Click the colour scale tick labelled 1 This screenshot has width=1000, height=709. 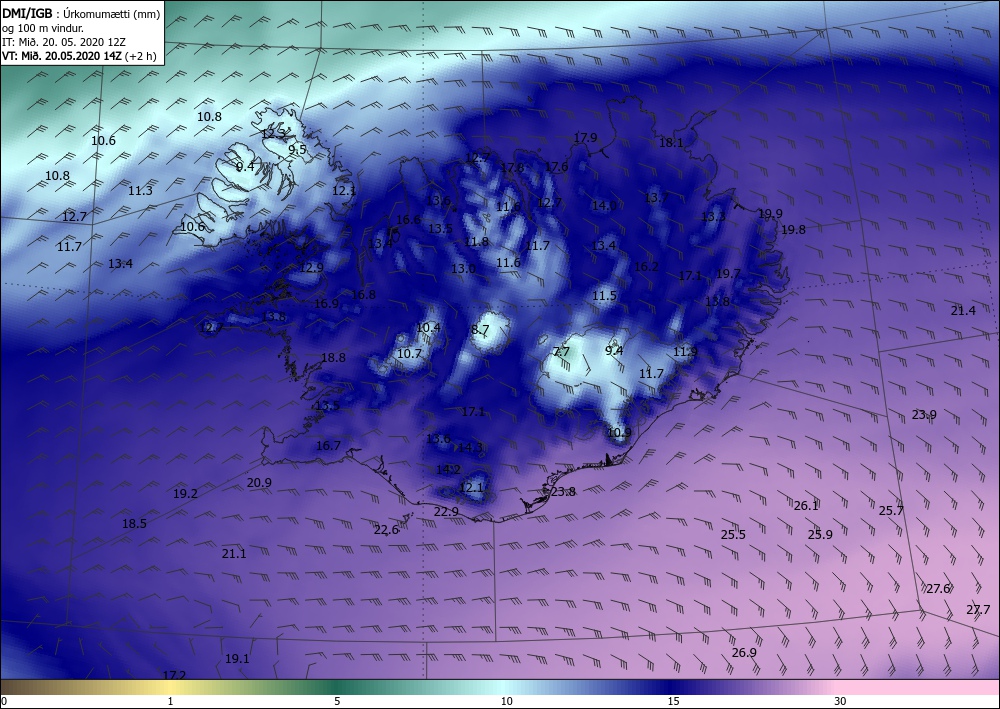coord(170,701)
